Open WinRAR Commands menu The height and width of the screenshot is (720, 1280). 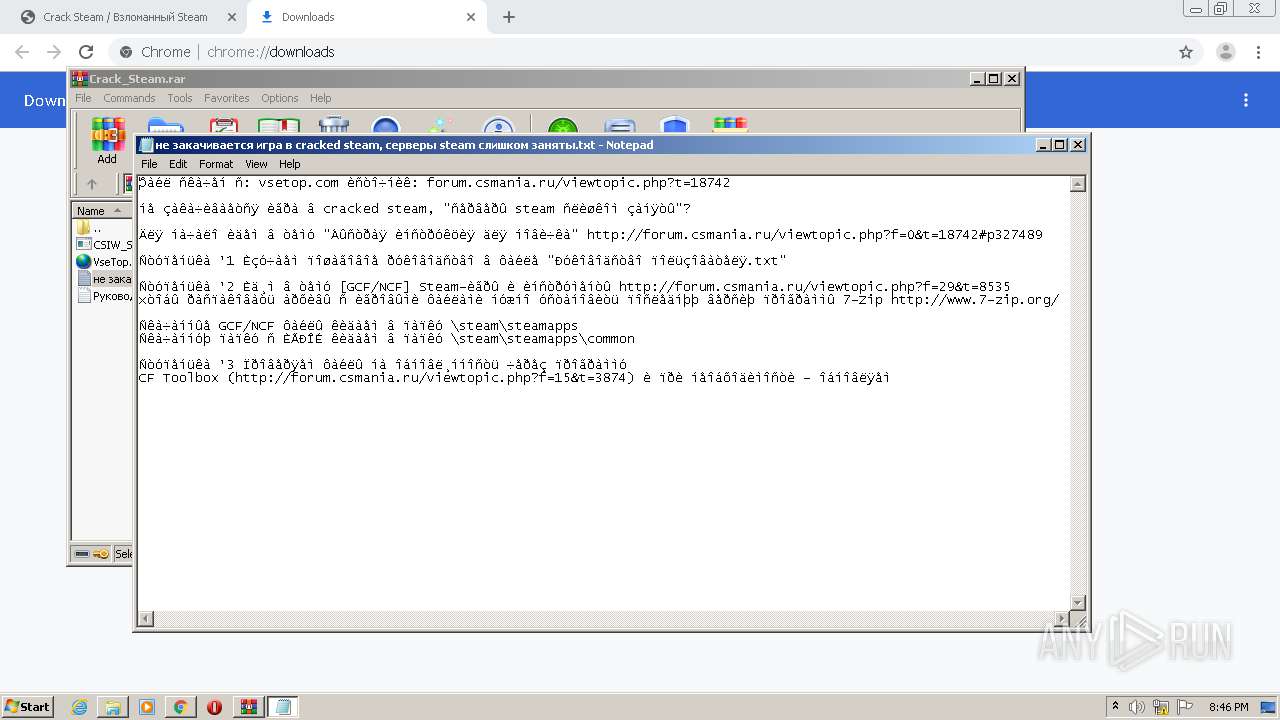(x=129, y=98)
